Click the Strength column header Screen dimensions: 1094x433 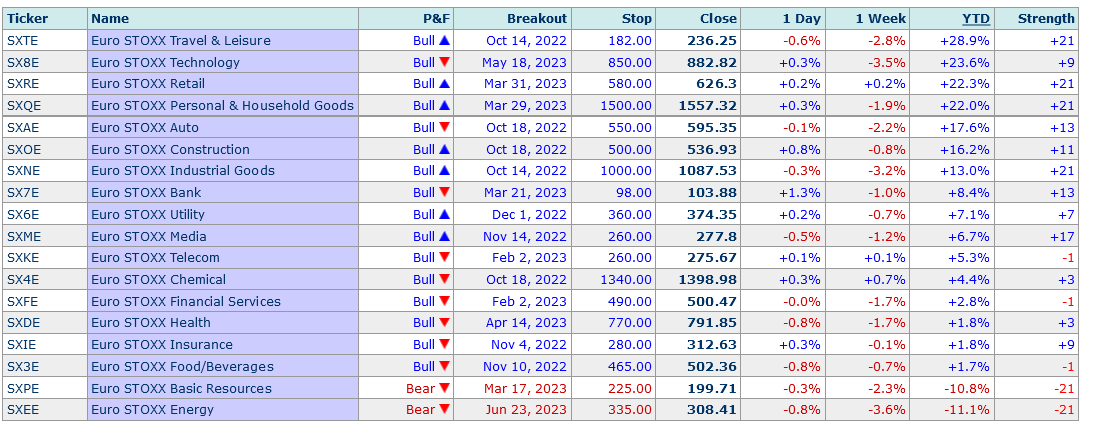click(x=1046, y=19)
